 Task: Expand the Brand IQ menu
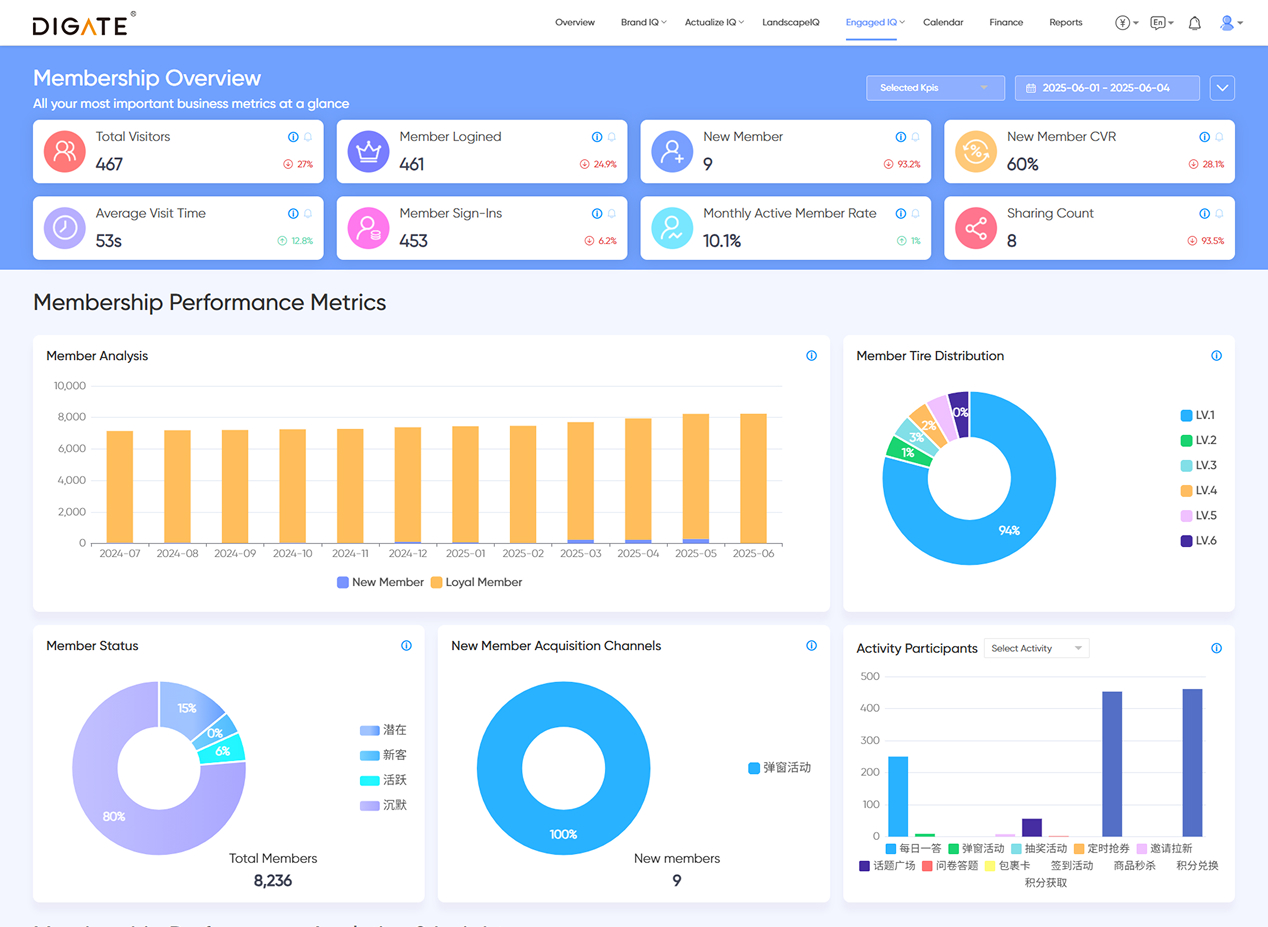(x=643, y=22)
